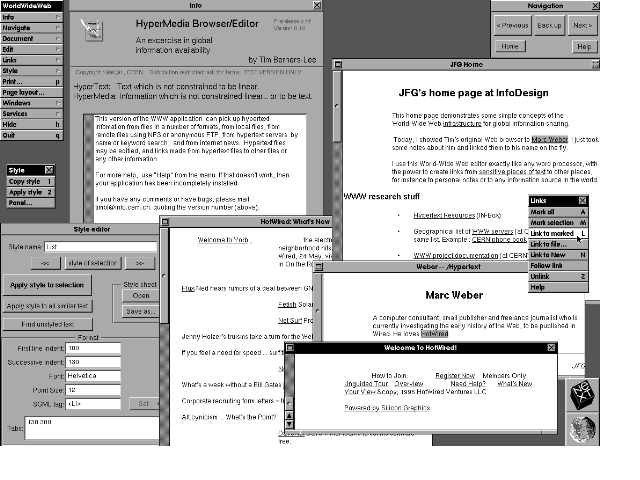Click the document icon in Info window

coord(92,30)
